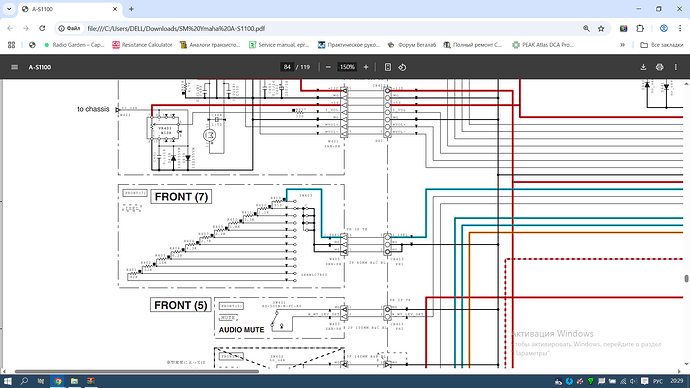690x388 pixels.
Task: Download the A-S1100 PDF file
Action: [x=643, y=67]
